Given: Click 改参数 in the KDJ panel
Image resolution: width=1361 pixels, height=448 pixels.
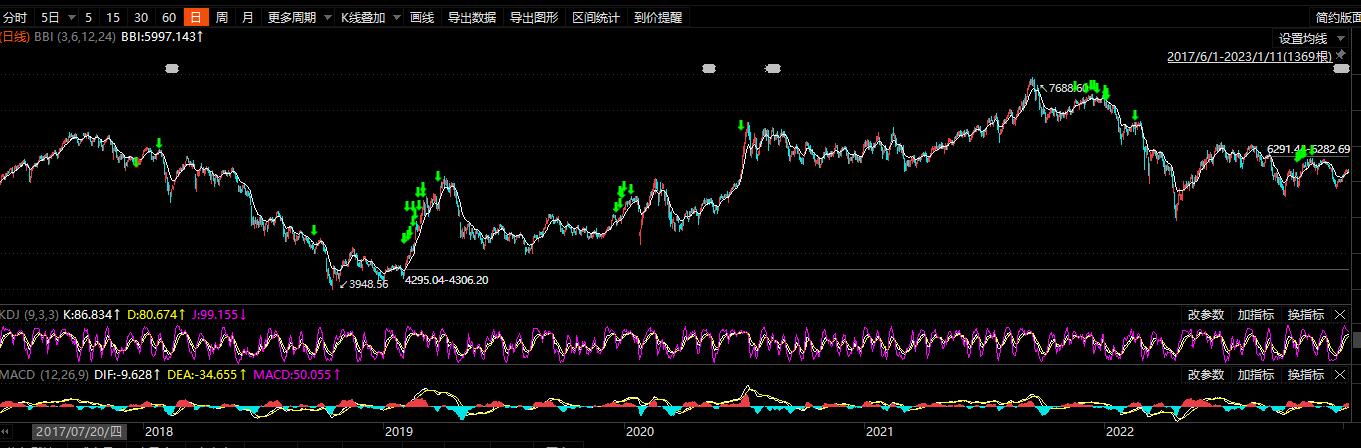Looking at the screenshot, I should 1205,315.
